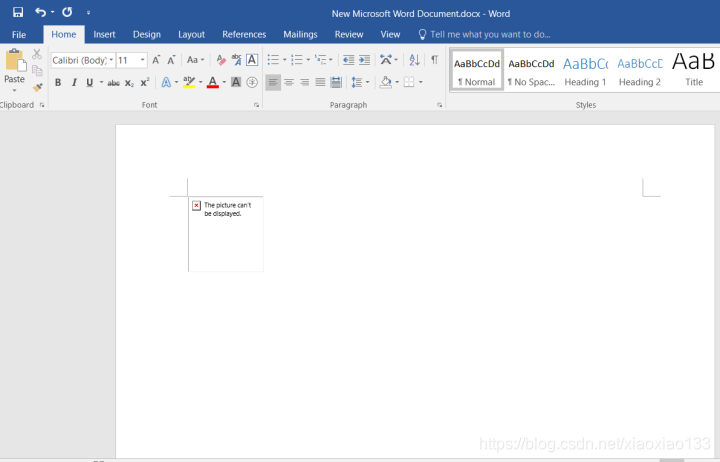
Task: Decrease paragraph indent
Action: pos(349,60)
